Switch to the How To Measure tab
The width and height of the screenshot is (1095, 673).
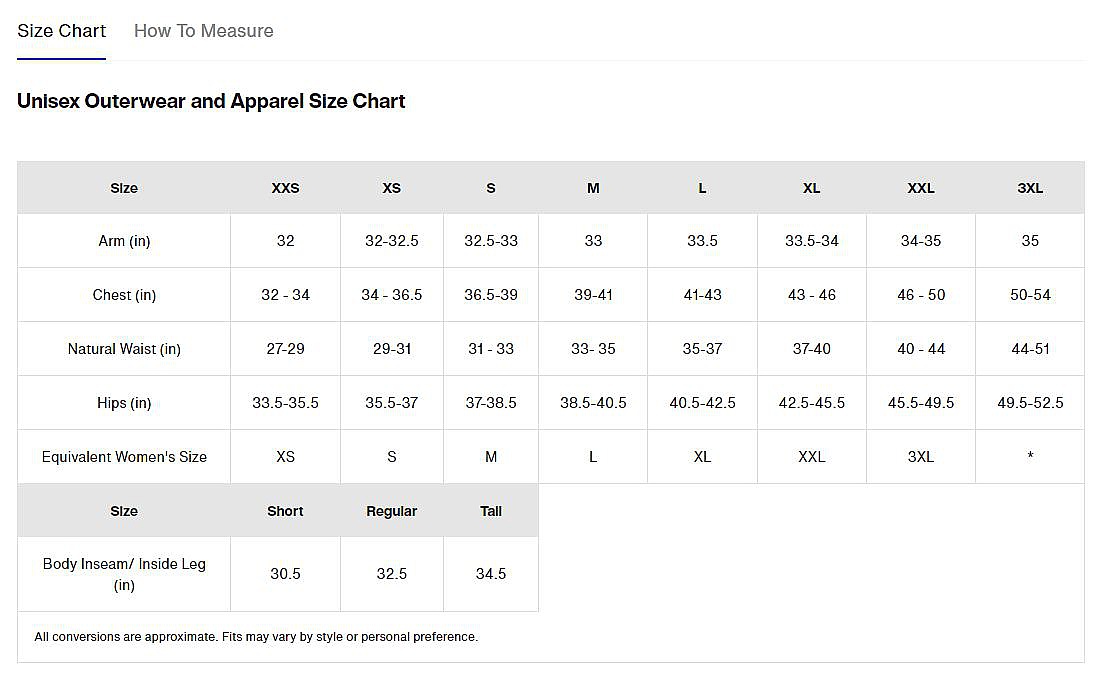[x=203, y=31]
